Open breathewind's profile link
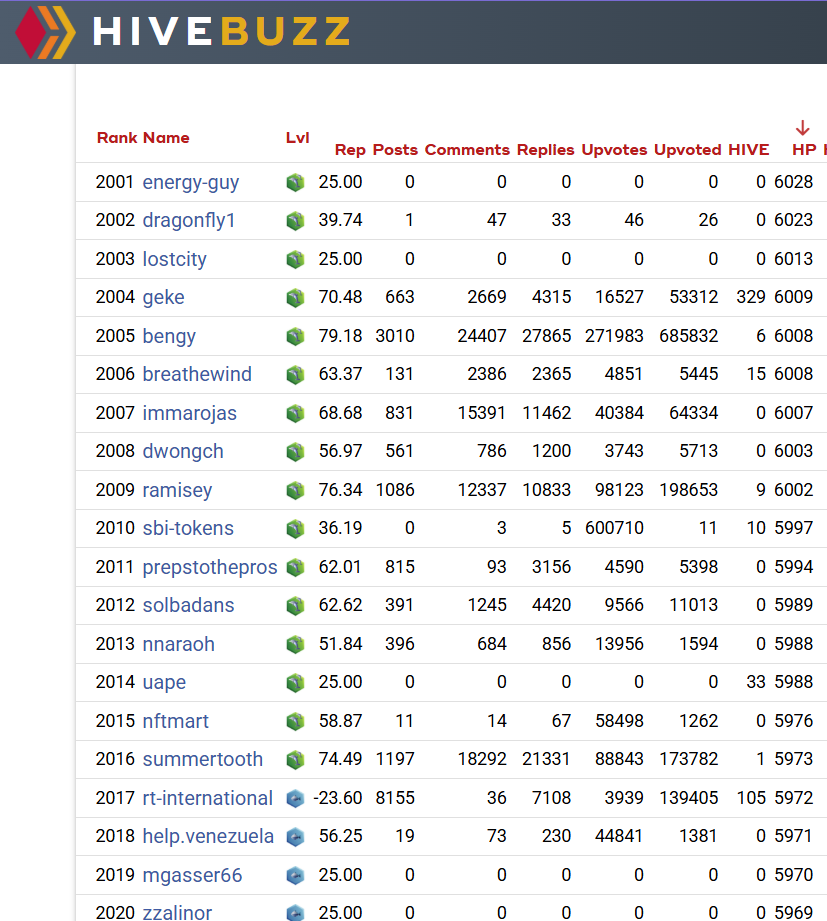 click(x=197, y=374)
